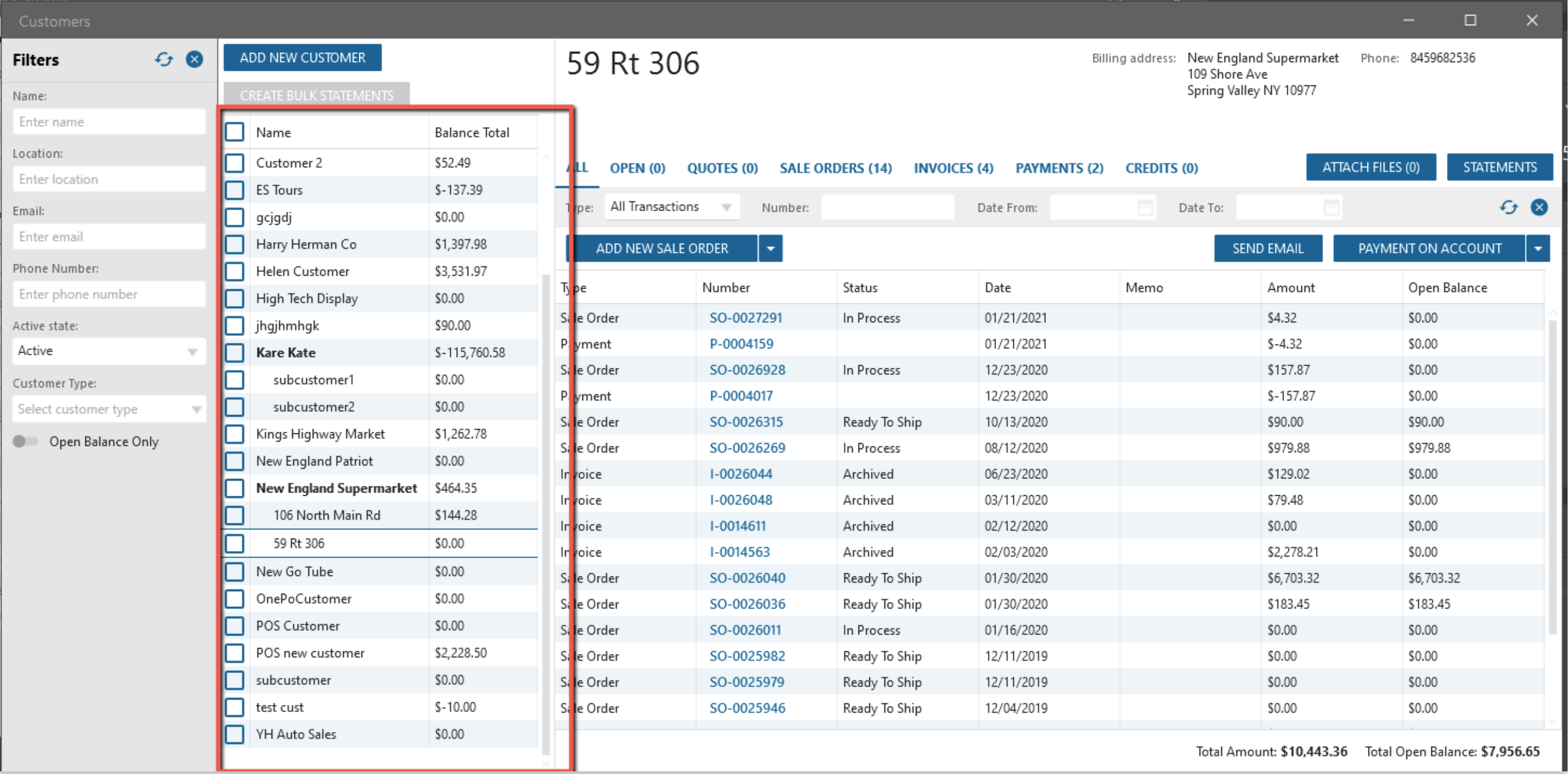
Task: Check the select-all customers header checkbox
Action: (234, 132)
